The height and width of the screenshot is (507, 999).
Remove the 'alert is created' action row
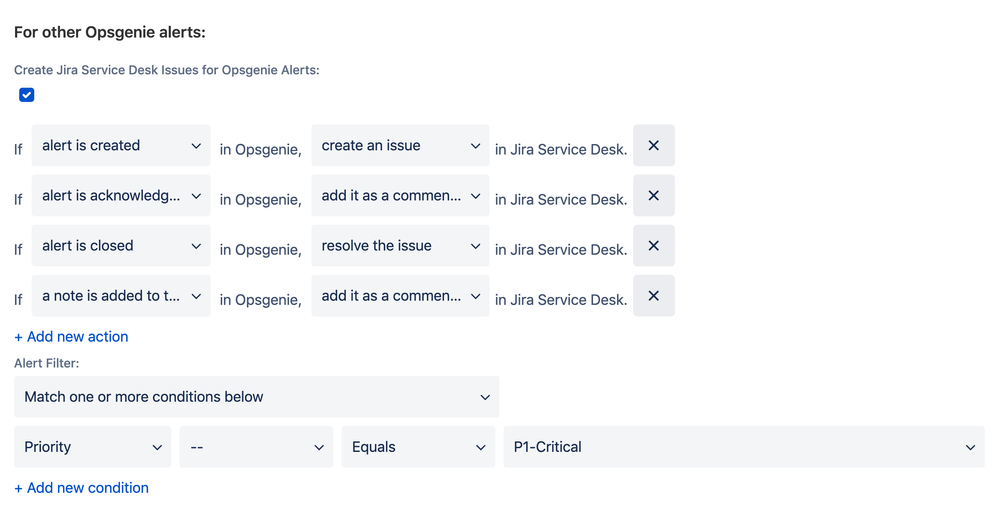pyautogui.click(x=654, y=145)
